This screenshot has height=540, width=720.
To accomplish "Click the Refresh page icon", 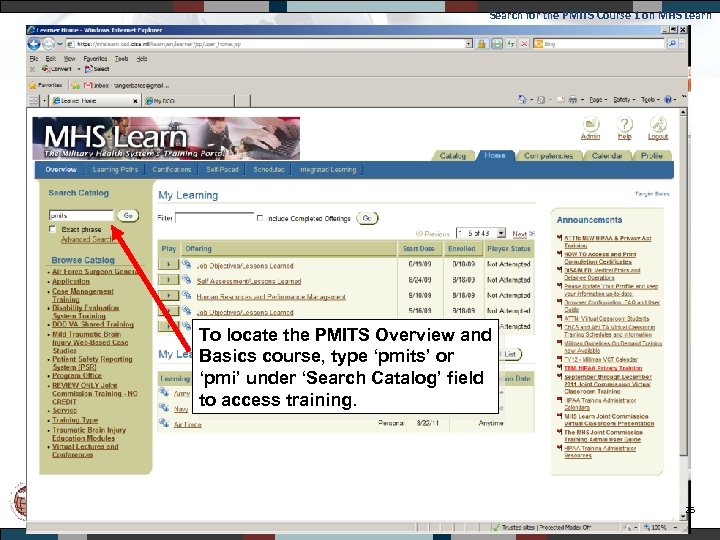I will [511, 44].
